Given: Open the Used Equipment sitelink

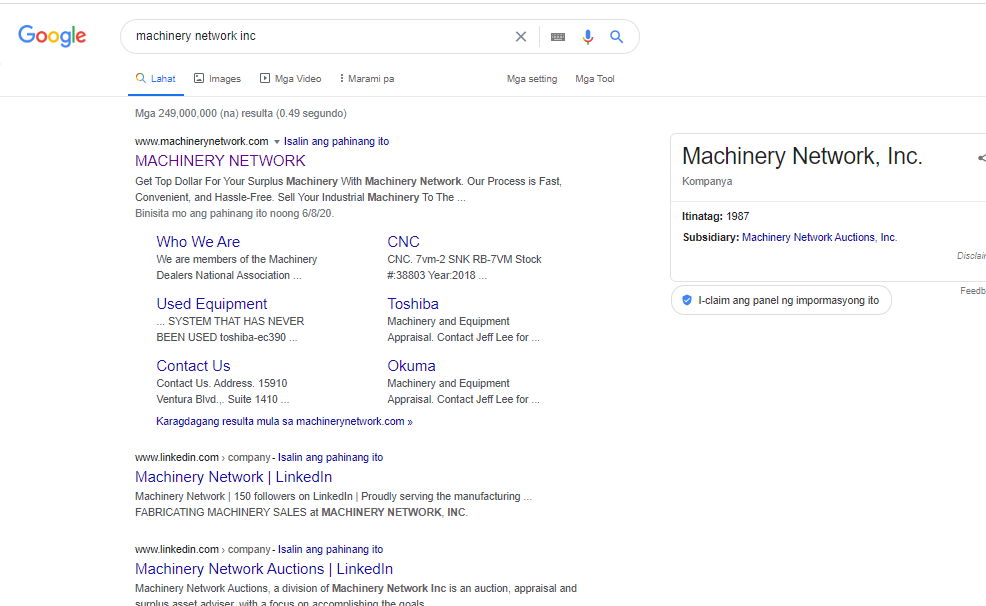Looking at the screenshot, I should pyautogui.click(x=211, y=304).
